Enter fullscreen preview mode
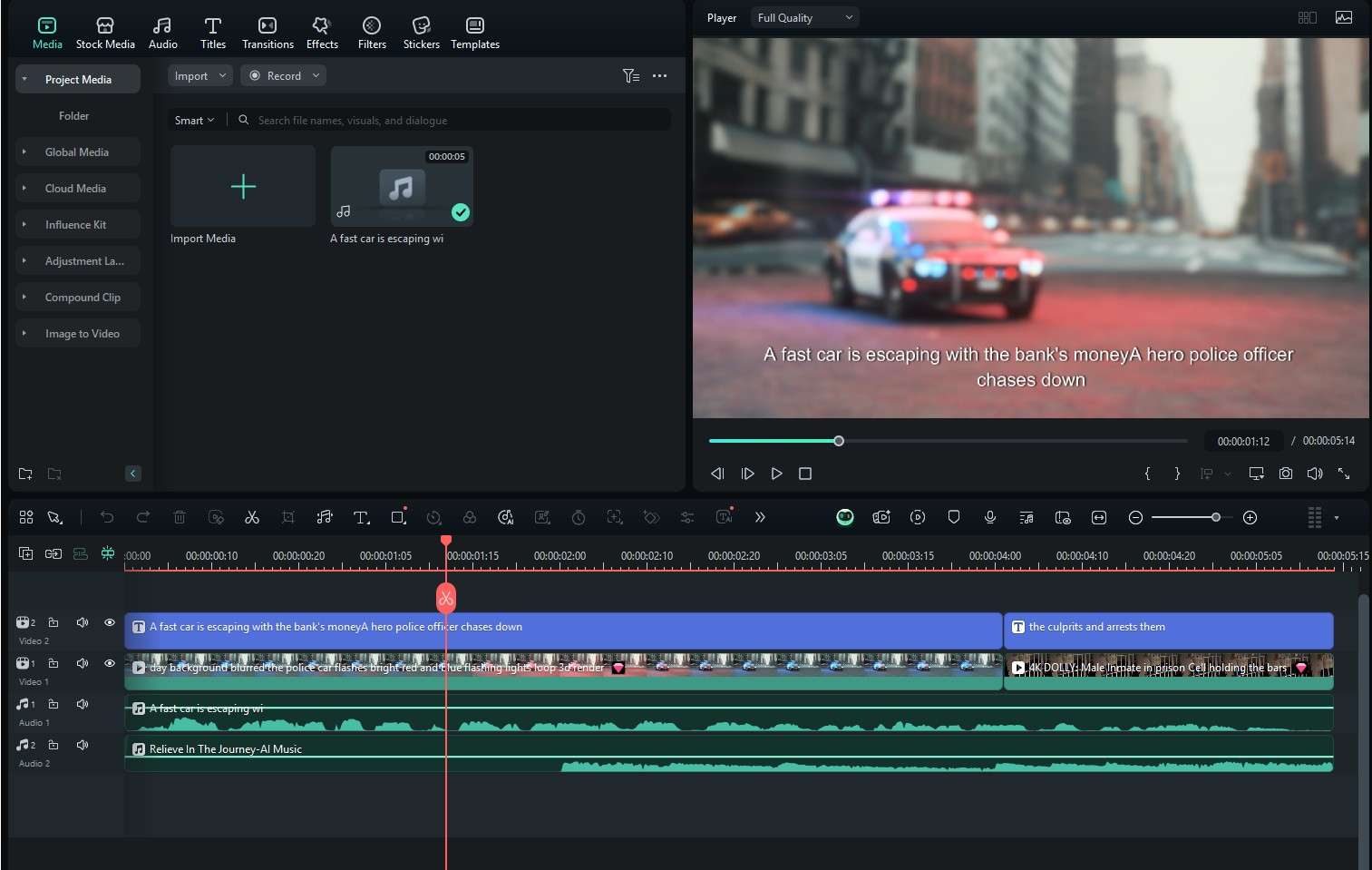 (x=1344, y=474)
